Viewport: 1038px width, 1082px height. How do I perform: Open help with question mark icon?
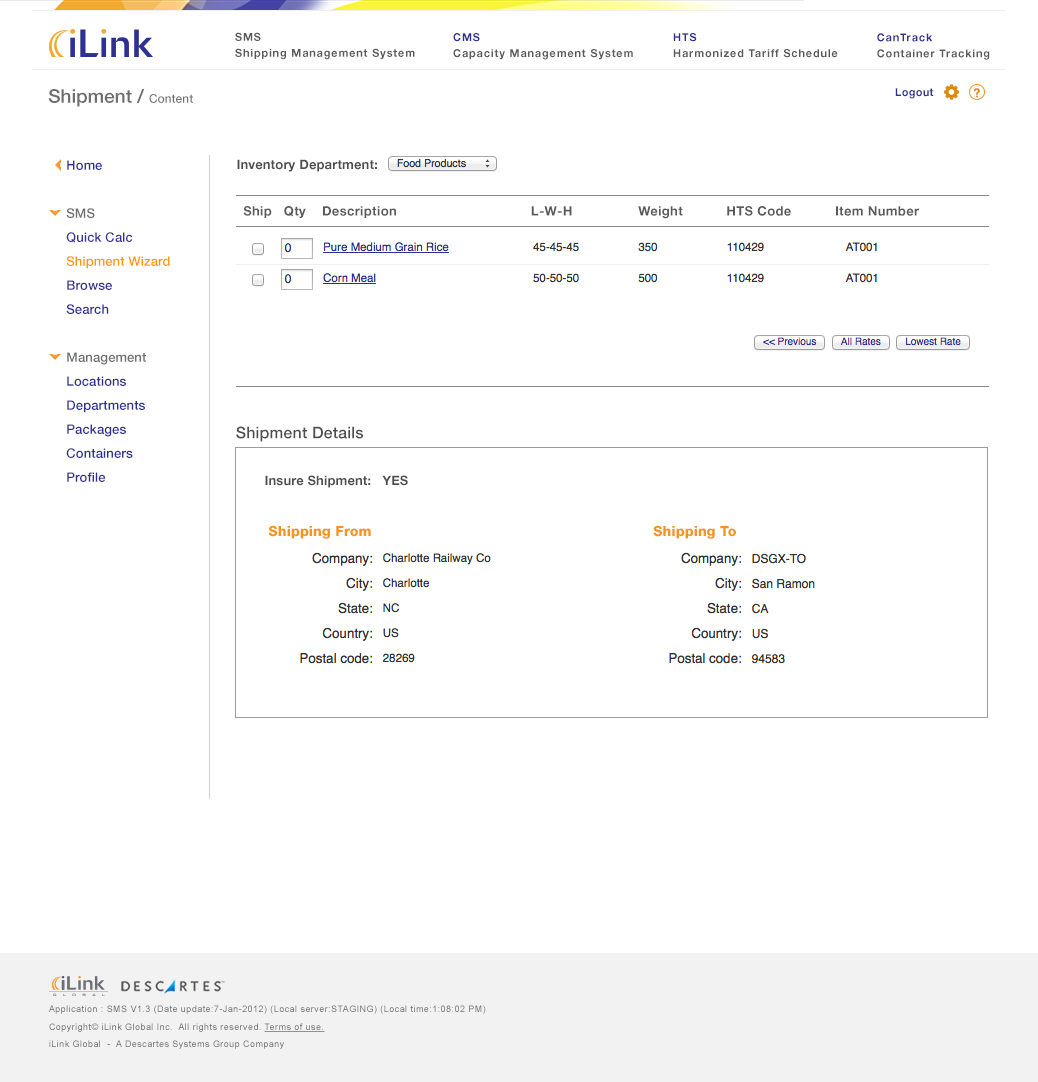(x=977, y=92)
